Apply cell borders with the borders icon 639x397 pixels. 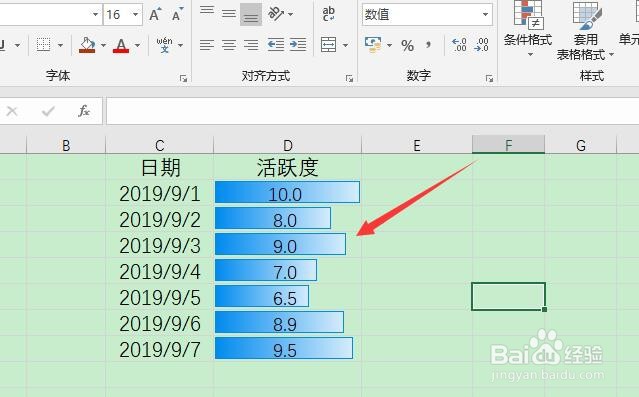[43, 45]
